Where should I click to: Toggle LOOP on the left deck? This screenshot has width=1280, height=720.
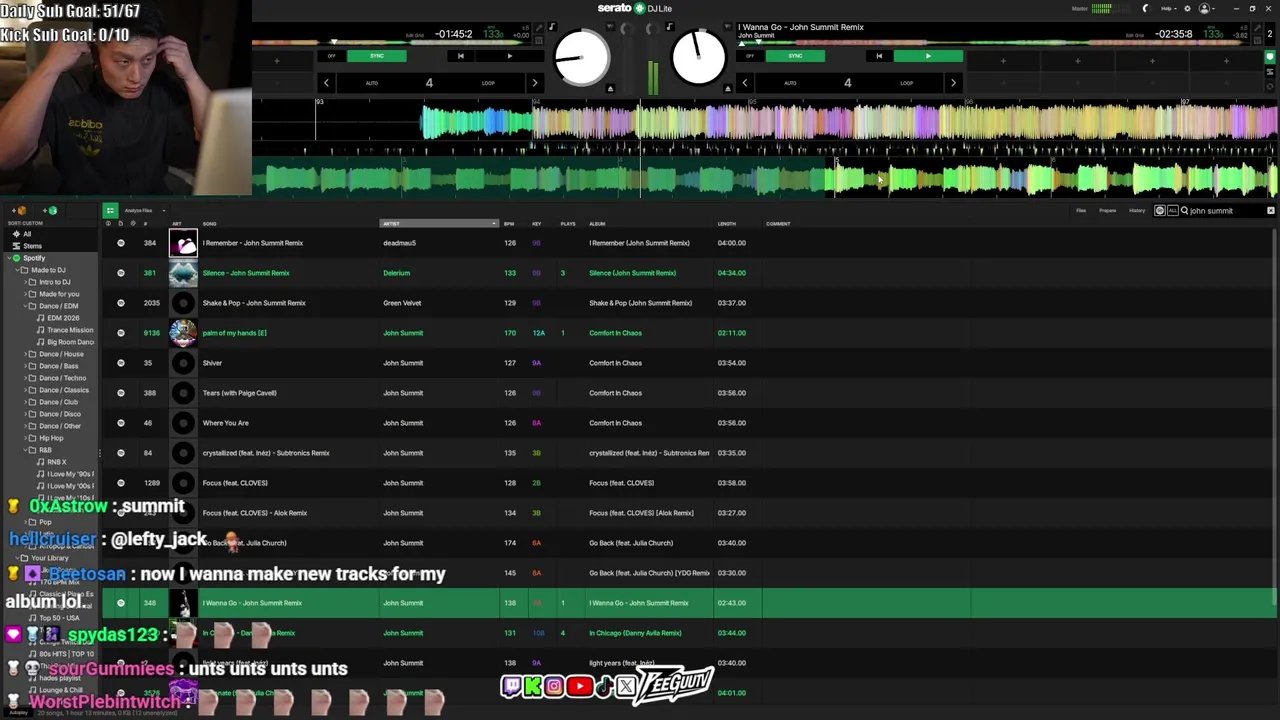click(x=488, y=83)
